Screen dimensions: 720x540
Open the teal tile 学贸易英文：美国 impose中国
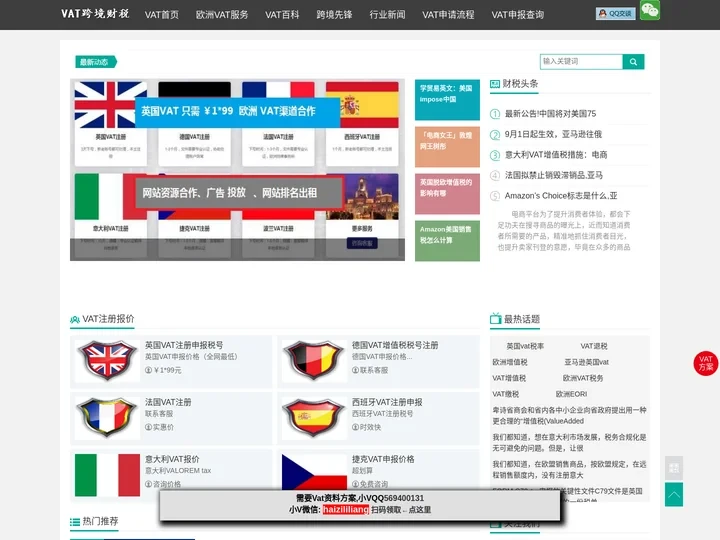[x=447, y=100]
